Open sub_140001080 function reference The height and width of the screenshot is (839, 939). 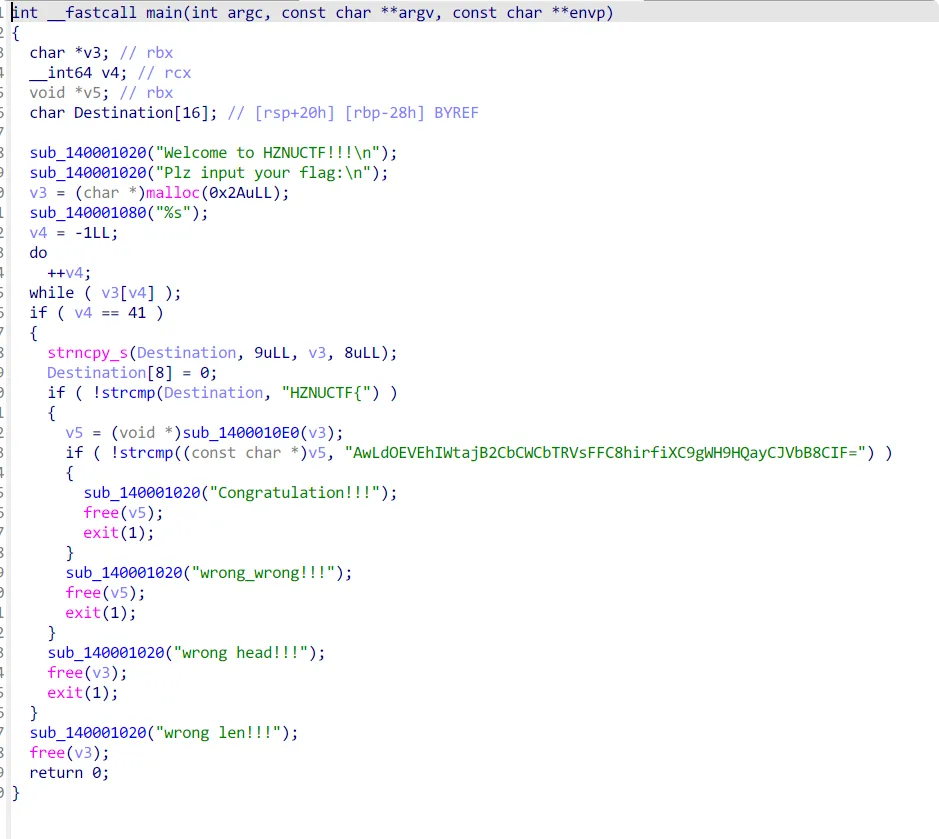[x=88, y=213]
